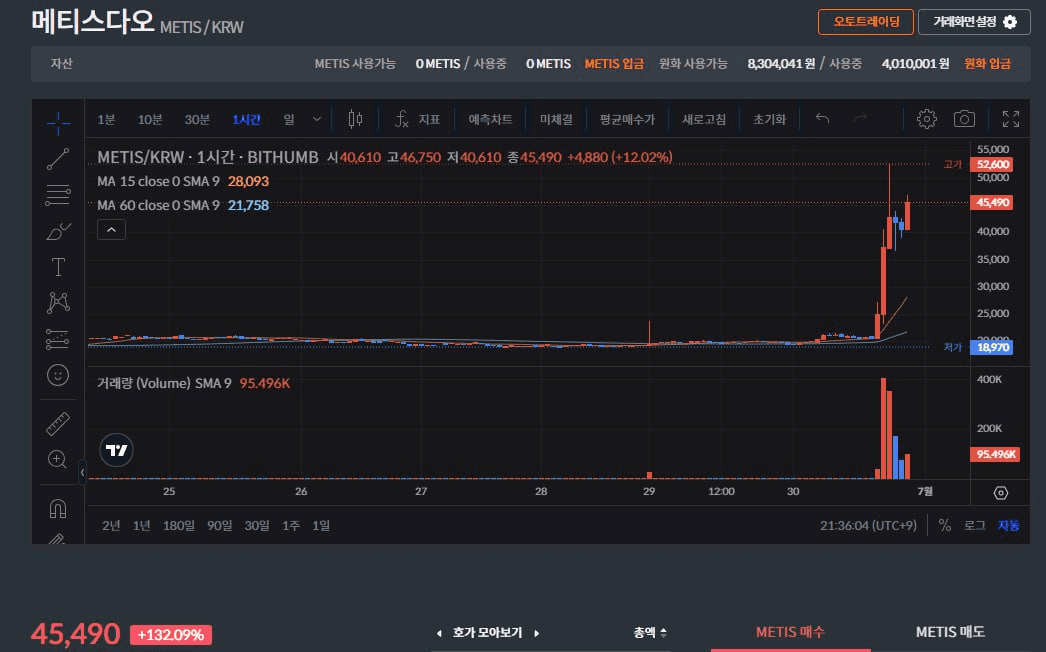
Task: Open 총액 sort selector
Action: tap(650, 632)
